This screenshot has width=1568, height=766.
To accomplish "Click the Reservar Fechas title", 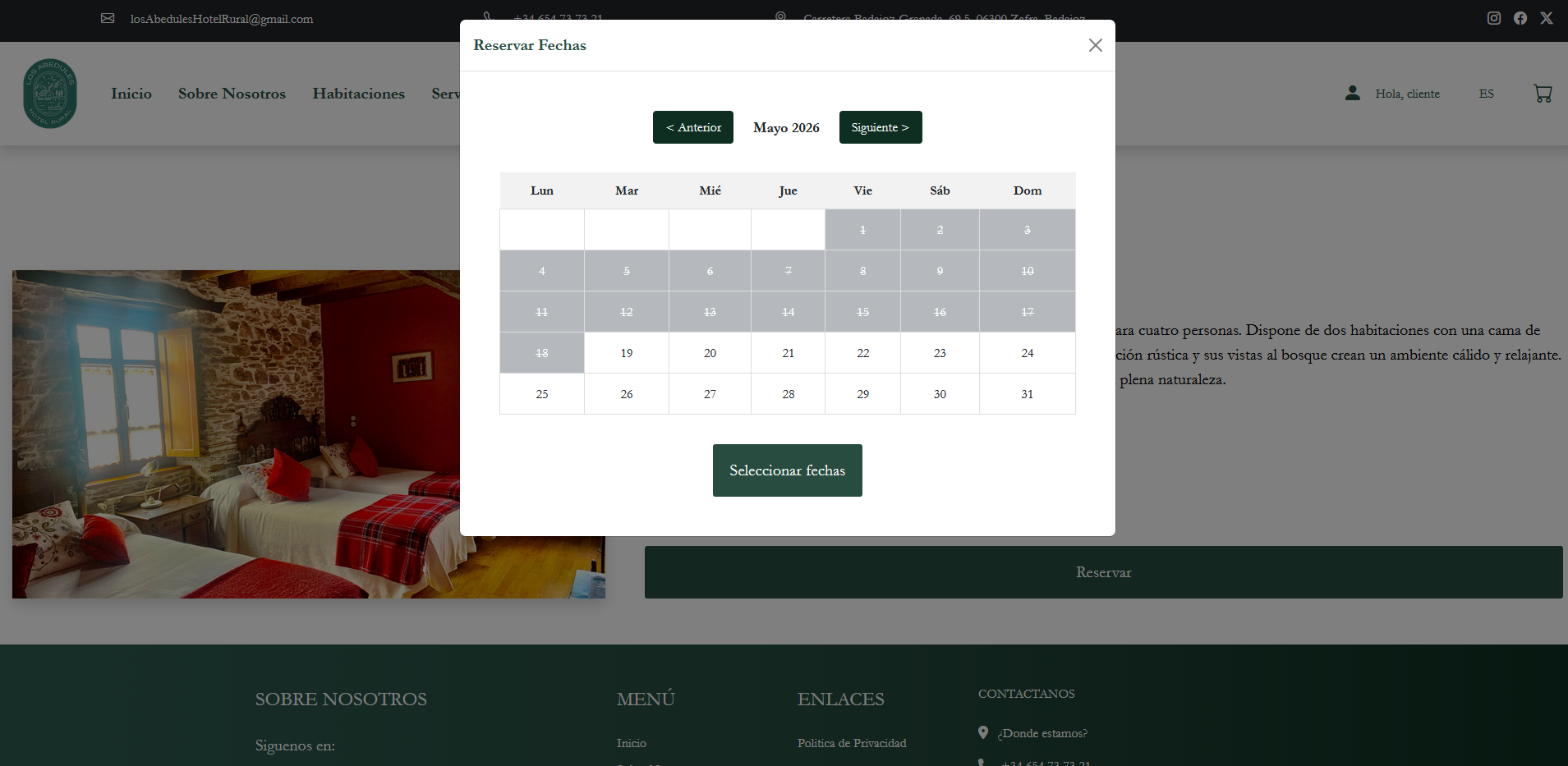I will point(530,45).
